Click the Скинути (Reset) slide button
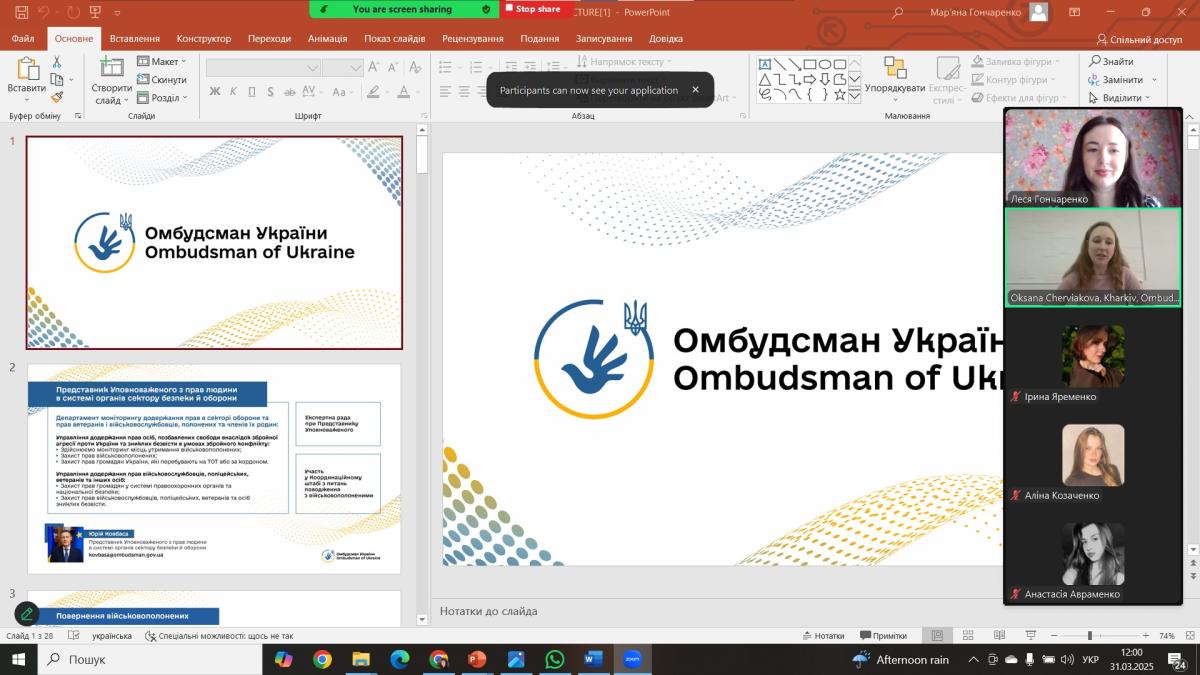This screenshot has width=1200, height=675. point(162,80)
